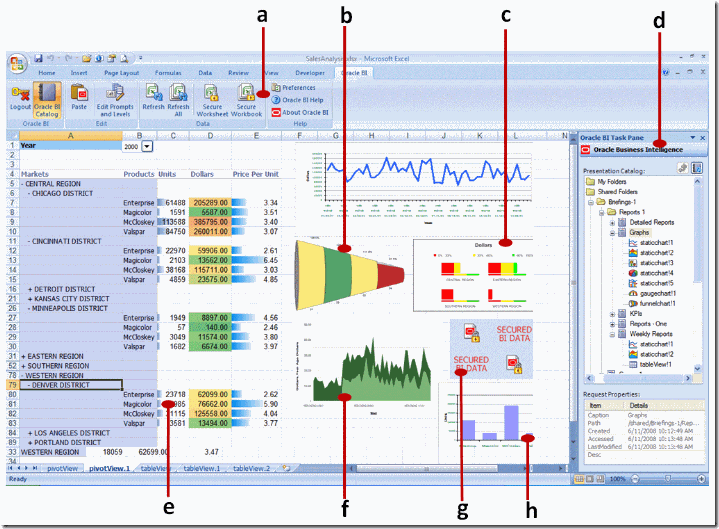Collapse the Briefings-1 folder node
Screen dimensions: 719x529
click(591, 202)
